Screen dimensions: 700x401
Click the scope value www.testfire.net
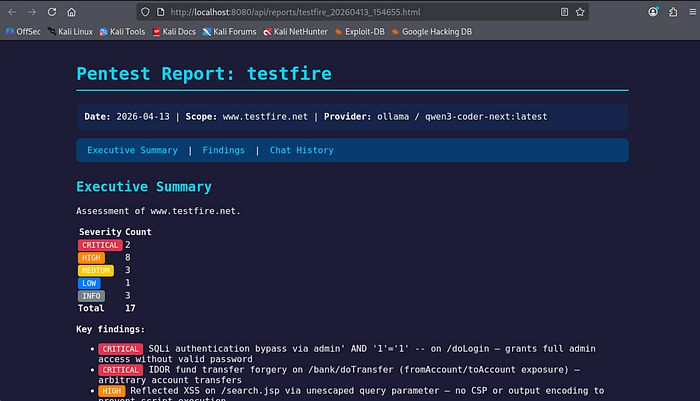265,117
